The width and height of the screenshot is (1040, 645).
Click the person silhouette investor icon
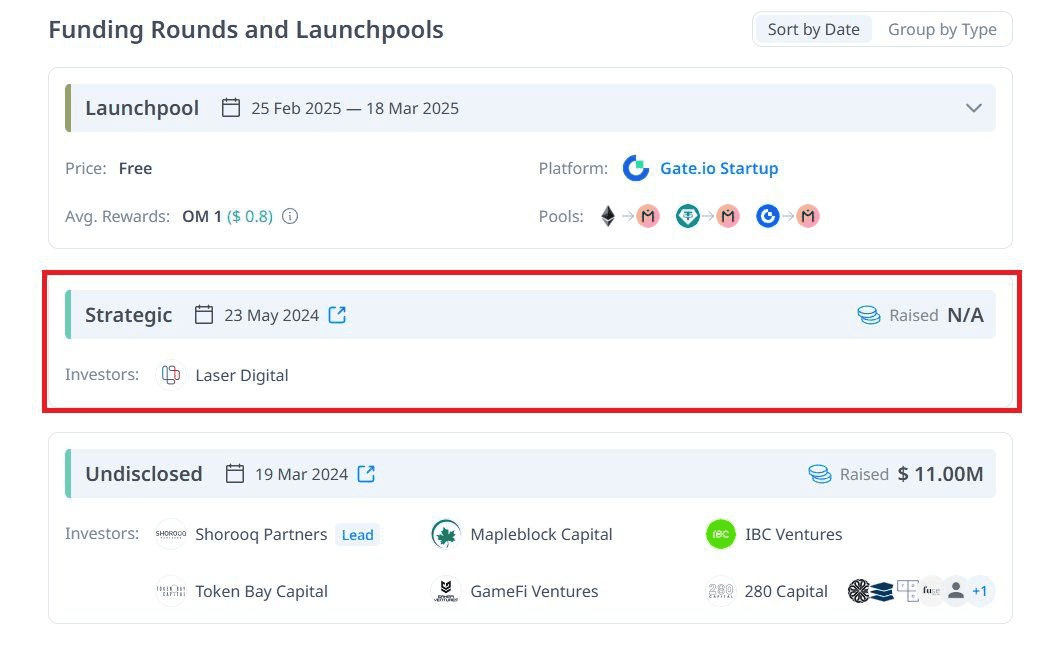[956, 591]
